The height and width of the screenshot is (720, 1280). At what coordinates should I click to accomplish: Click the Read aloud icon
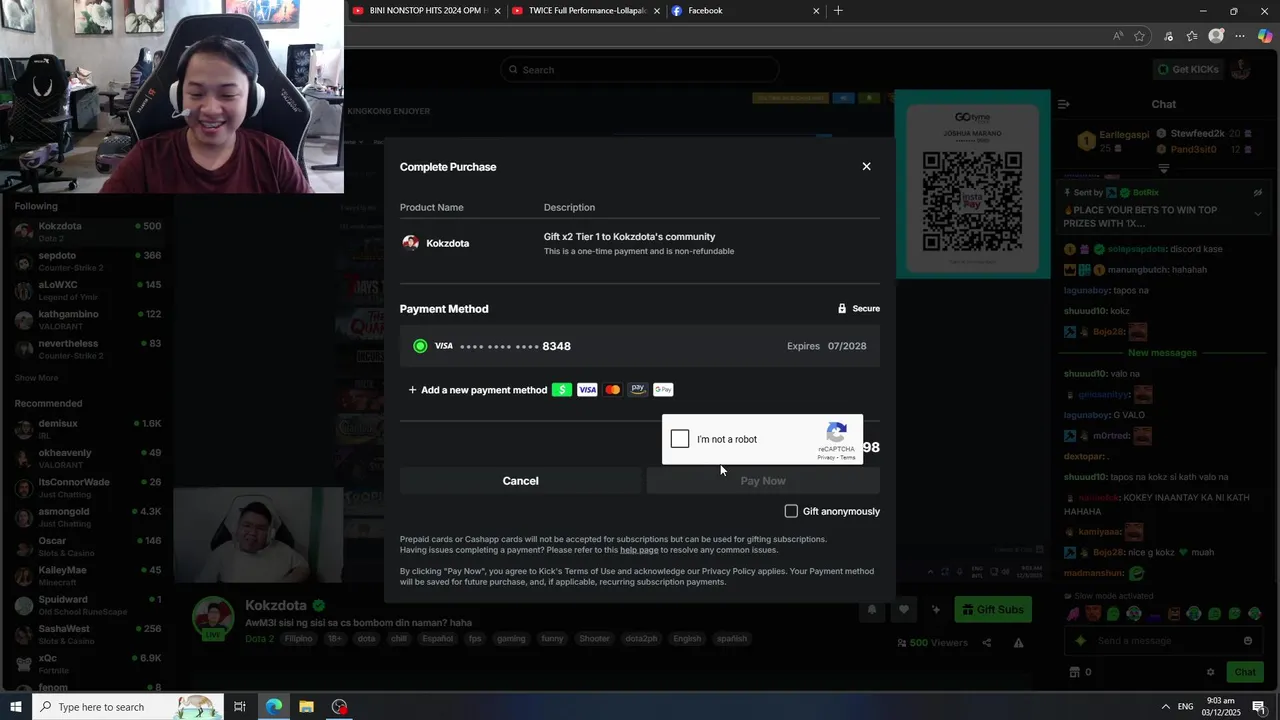click(x=1118, y=36)
